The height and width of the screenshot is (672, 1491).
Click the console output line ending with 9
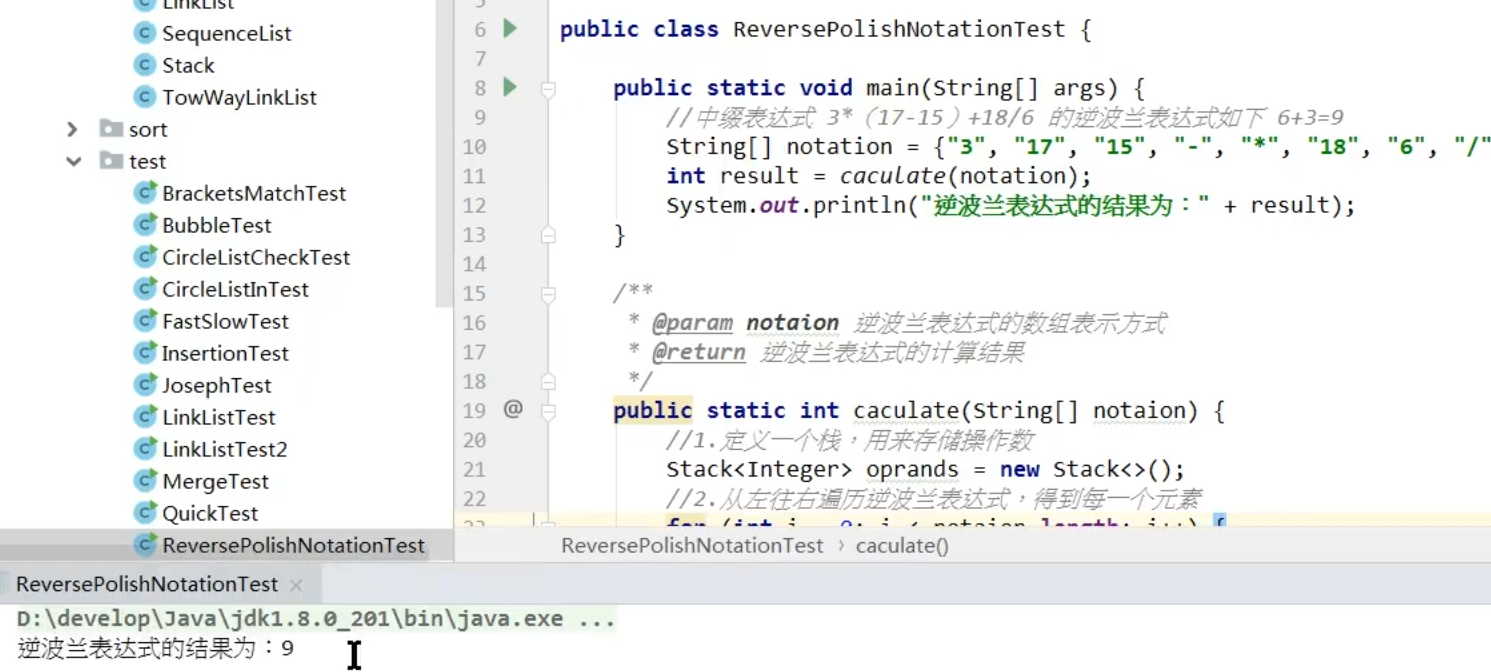point(155,649)
